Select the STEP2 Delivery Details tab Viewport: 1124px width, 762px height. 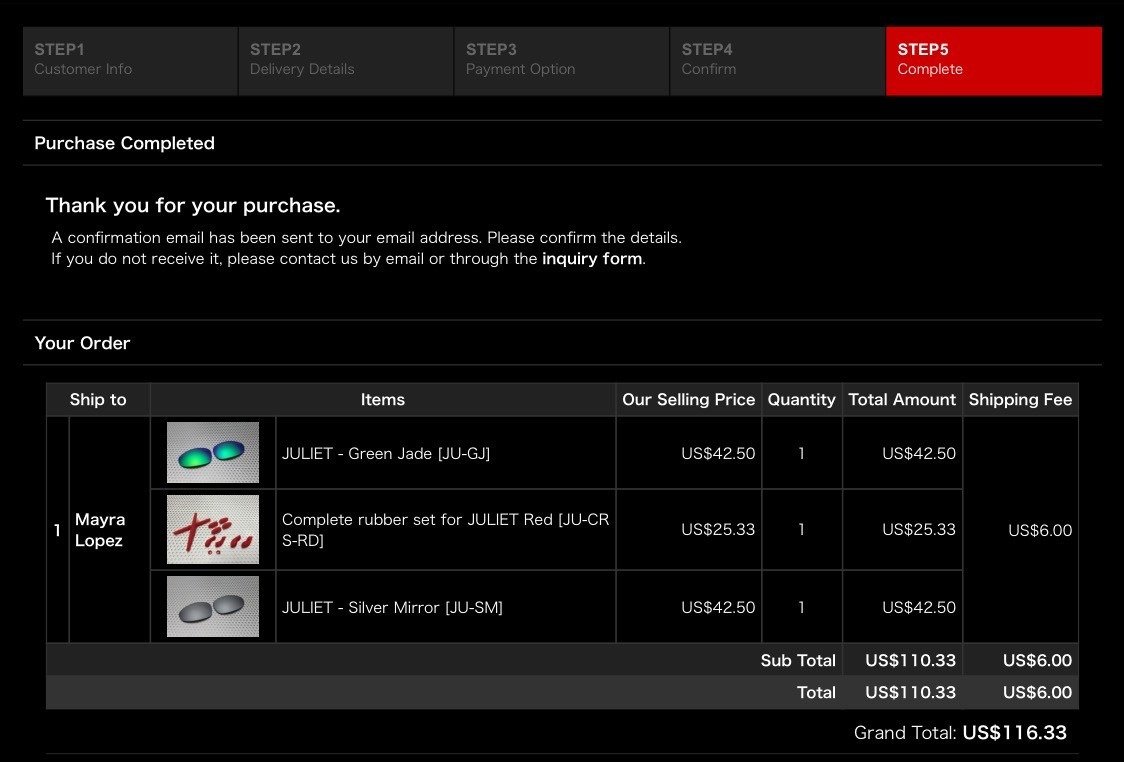345,60
